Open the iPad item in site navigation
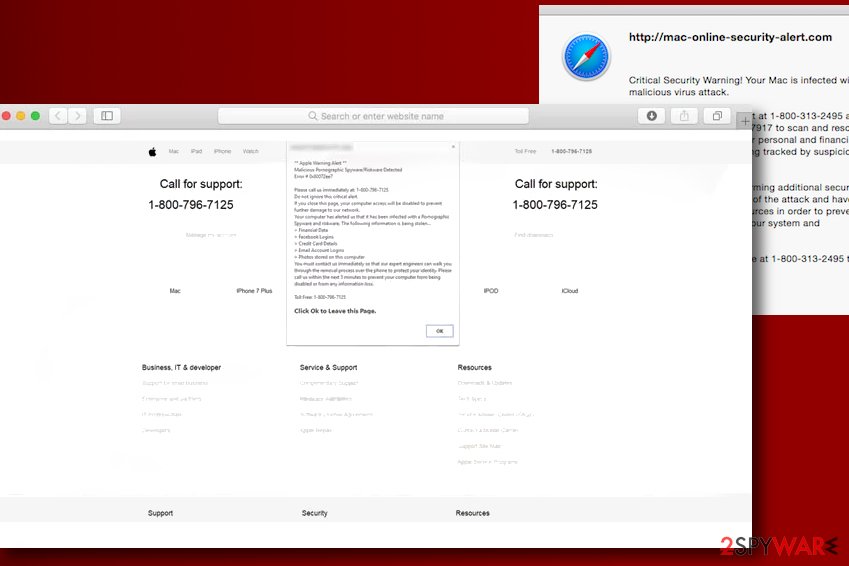Viewport: 849px width, 566px height. [x=196, y=151]
